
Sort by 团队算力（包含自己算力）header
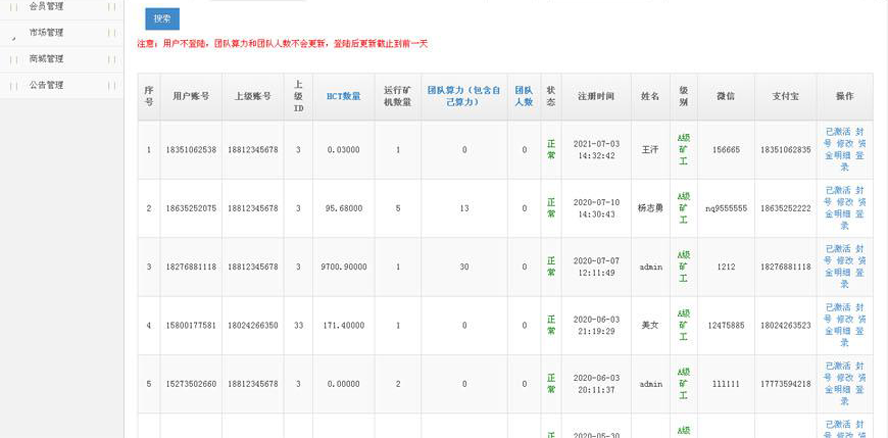464,96
